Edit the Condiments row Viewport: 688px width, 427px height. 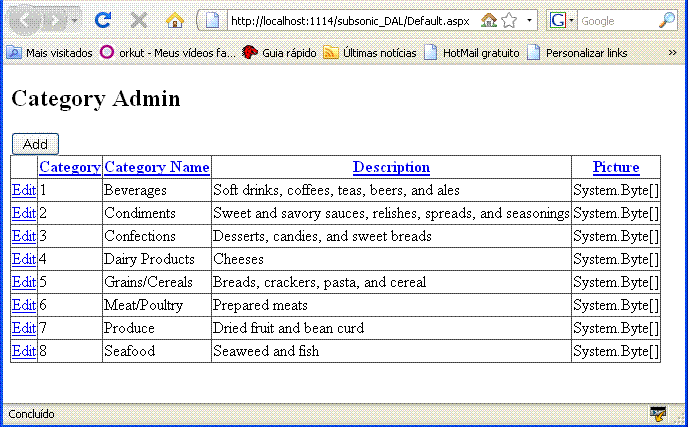tap(24, 213)
